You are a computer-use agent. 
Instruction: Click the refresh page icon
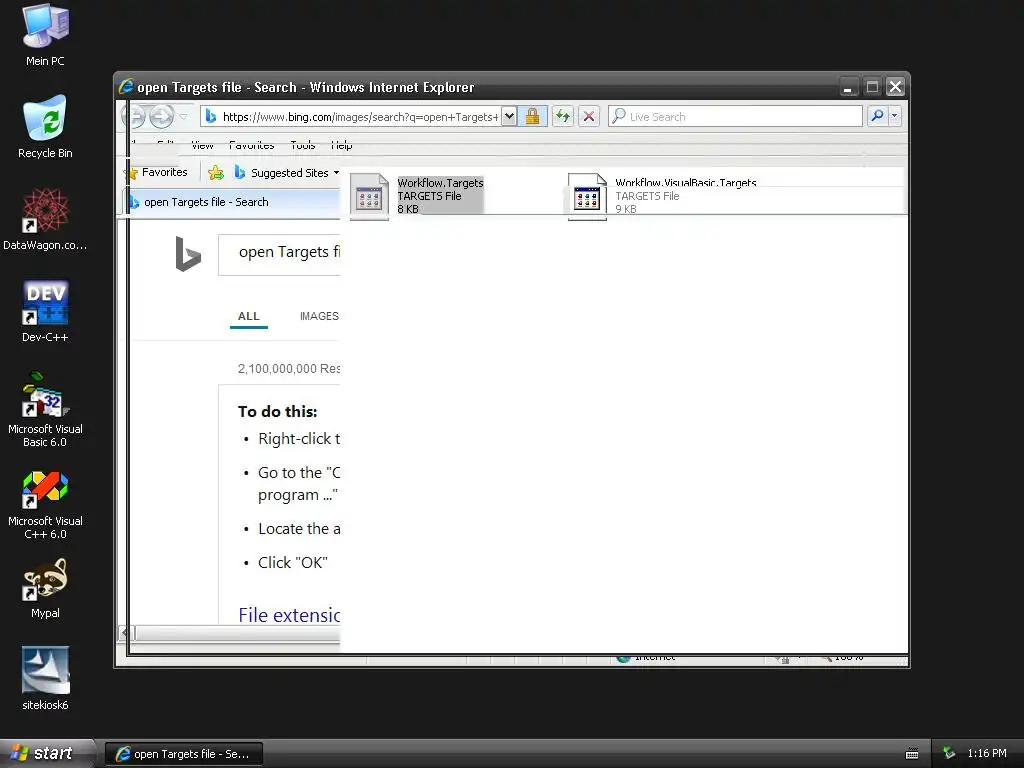[562, 117]
